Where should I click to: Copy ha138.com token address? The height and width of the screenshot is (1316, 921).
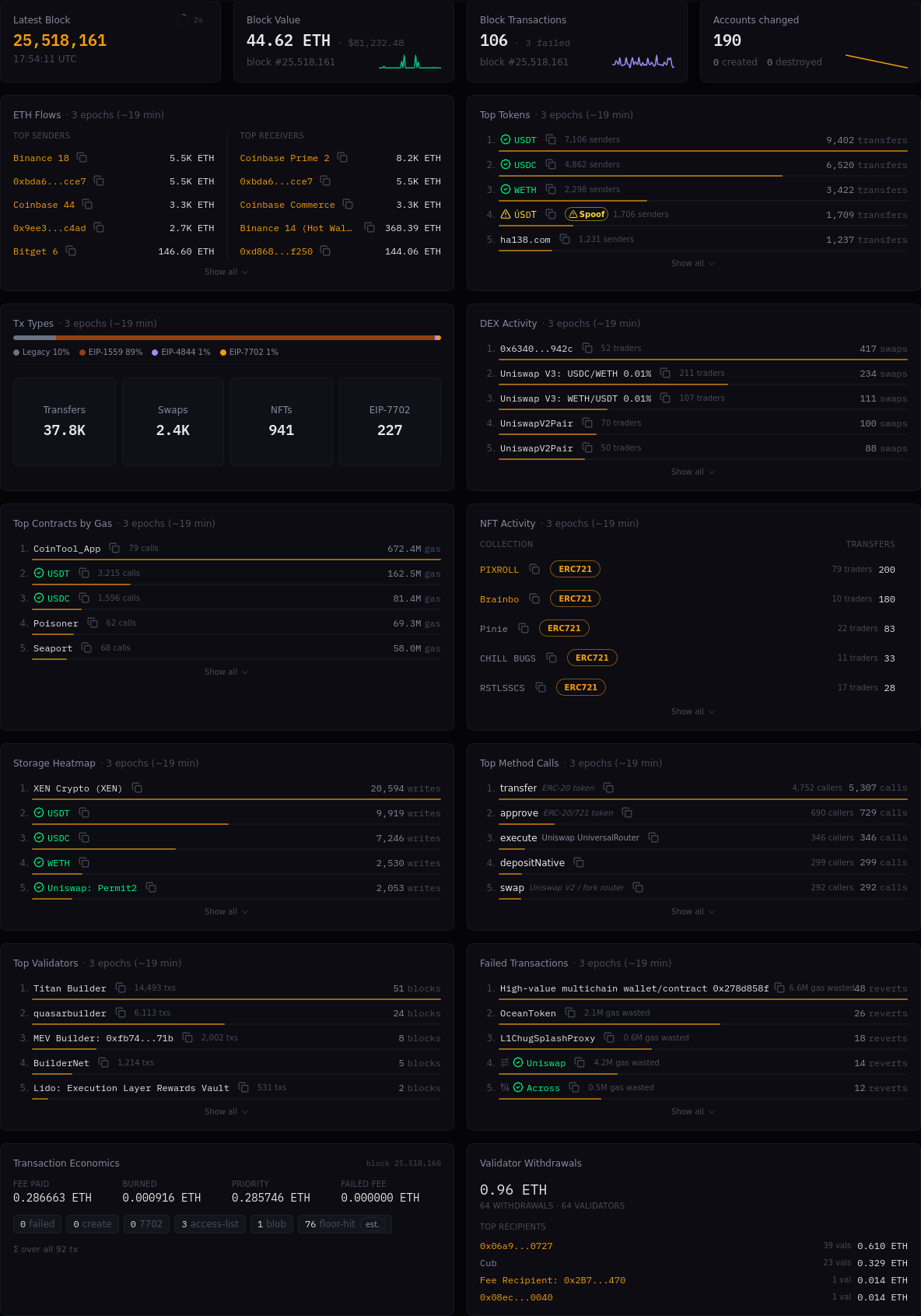pos(565,239)
